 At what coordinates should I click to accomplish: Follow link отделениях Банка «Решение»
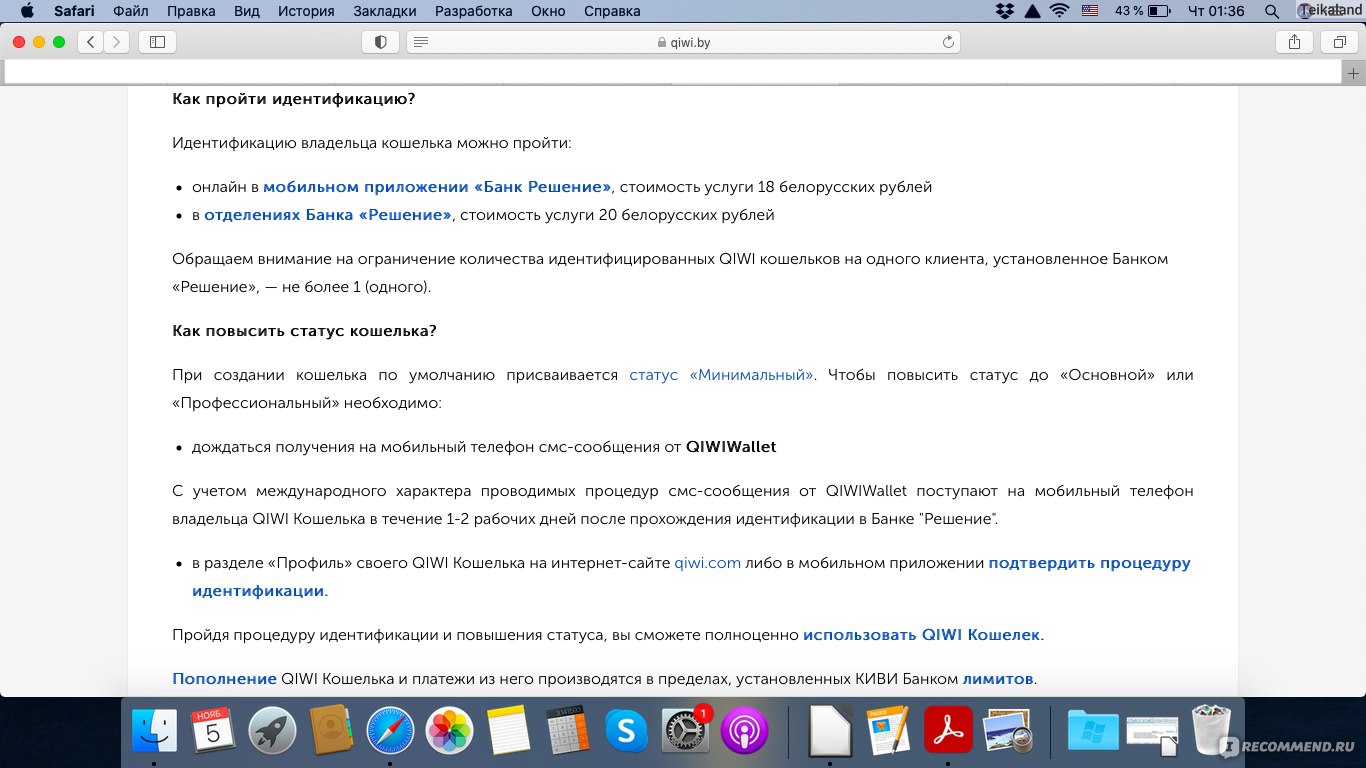pos(328,215)
